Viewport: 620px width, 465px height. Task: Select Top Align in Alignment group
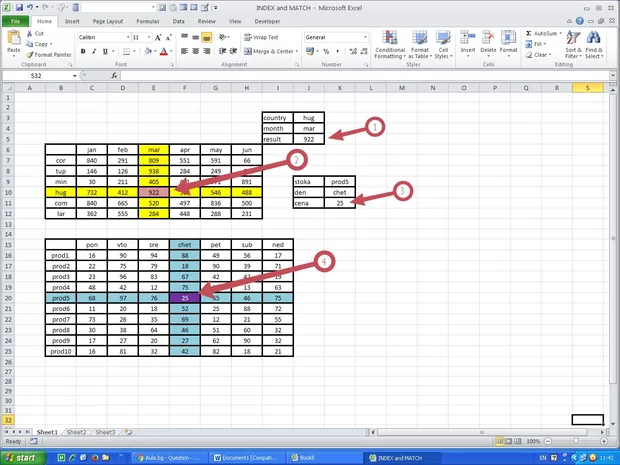point(185,37)
